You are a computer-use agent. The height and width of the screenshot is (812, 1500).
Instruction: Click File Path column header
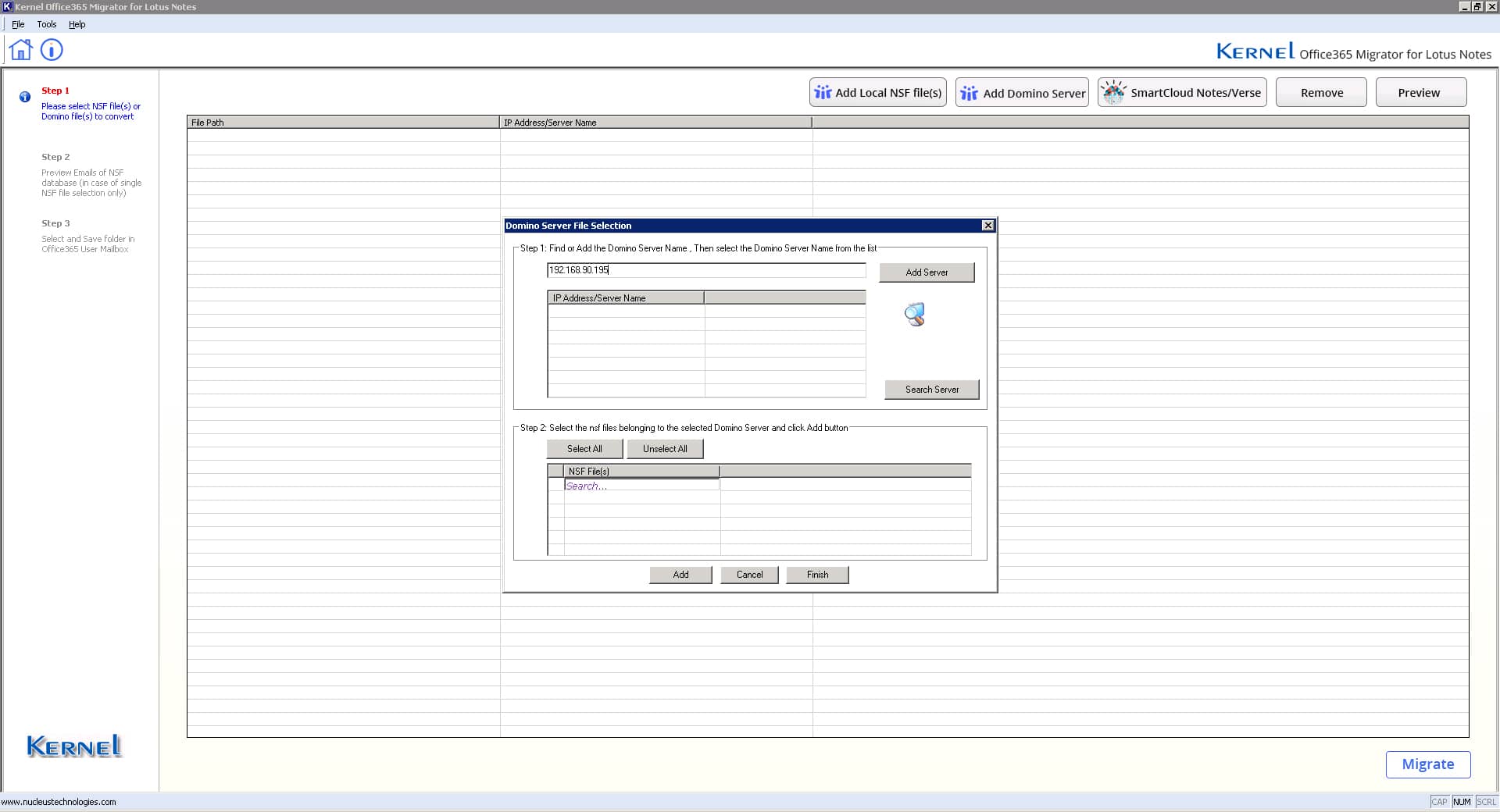pos(343,123)
